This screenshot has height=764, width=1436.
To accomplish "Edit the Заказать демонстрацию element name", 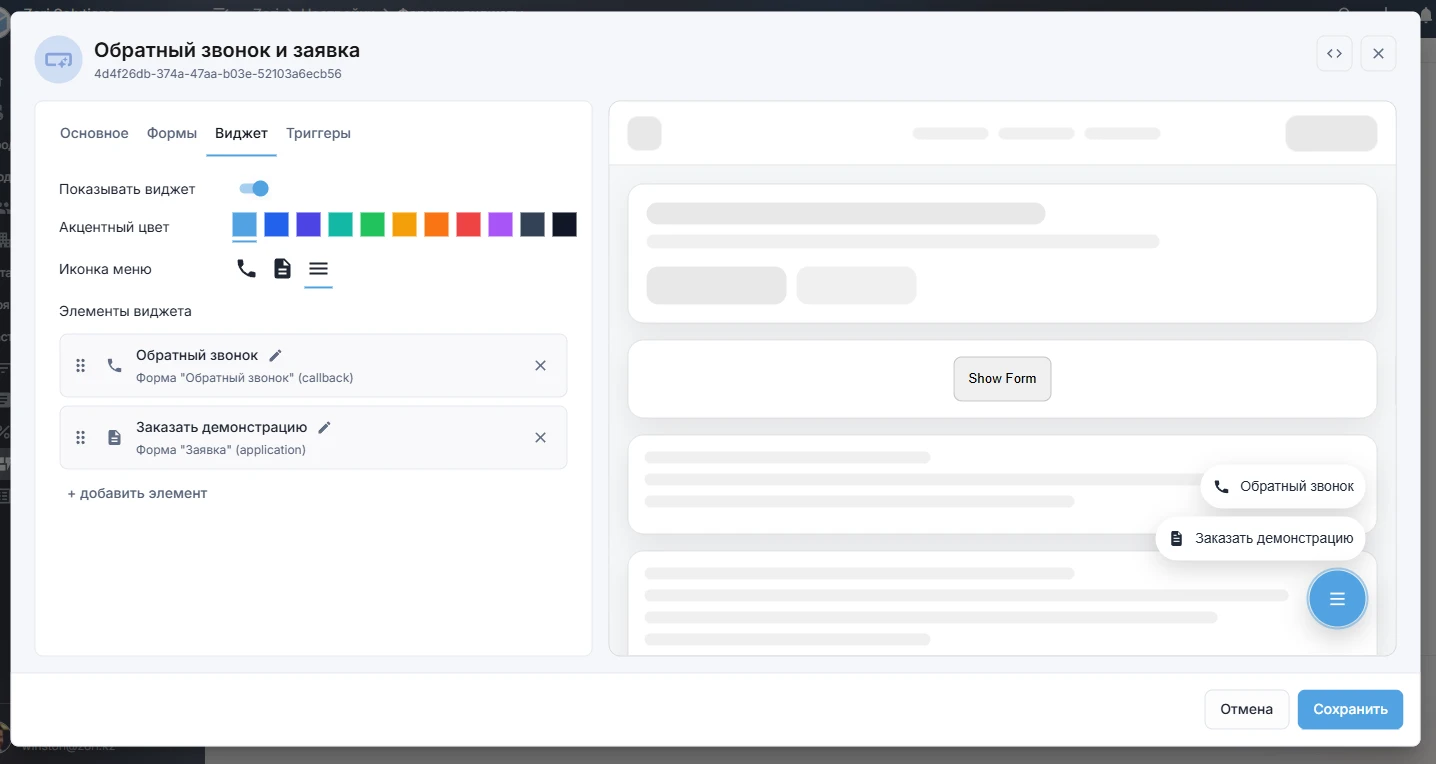I will point(324,427).
